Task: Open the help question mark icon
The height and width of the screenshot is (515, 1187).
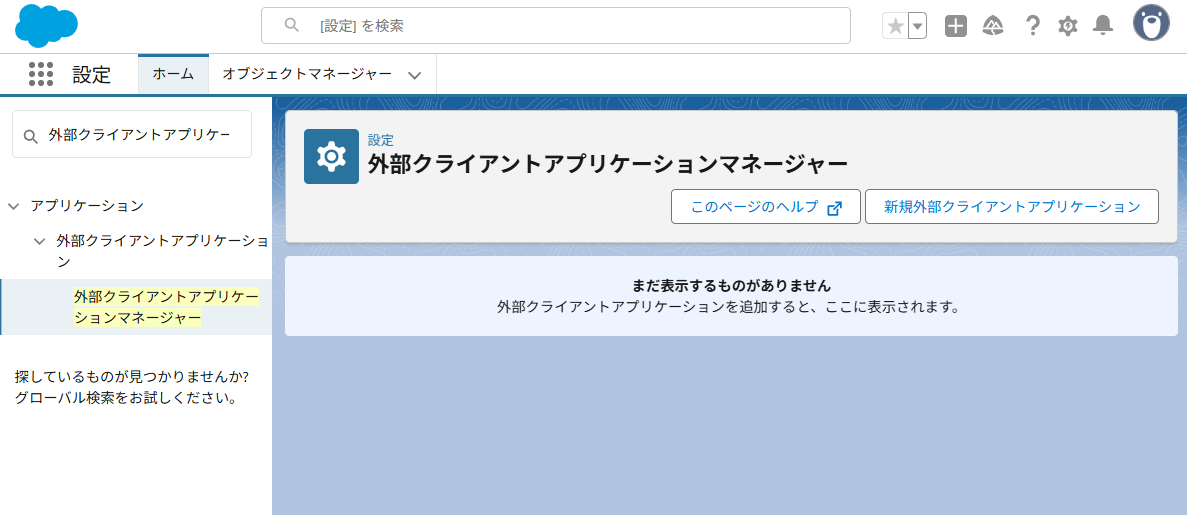Action: 1032,27
